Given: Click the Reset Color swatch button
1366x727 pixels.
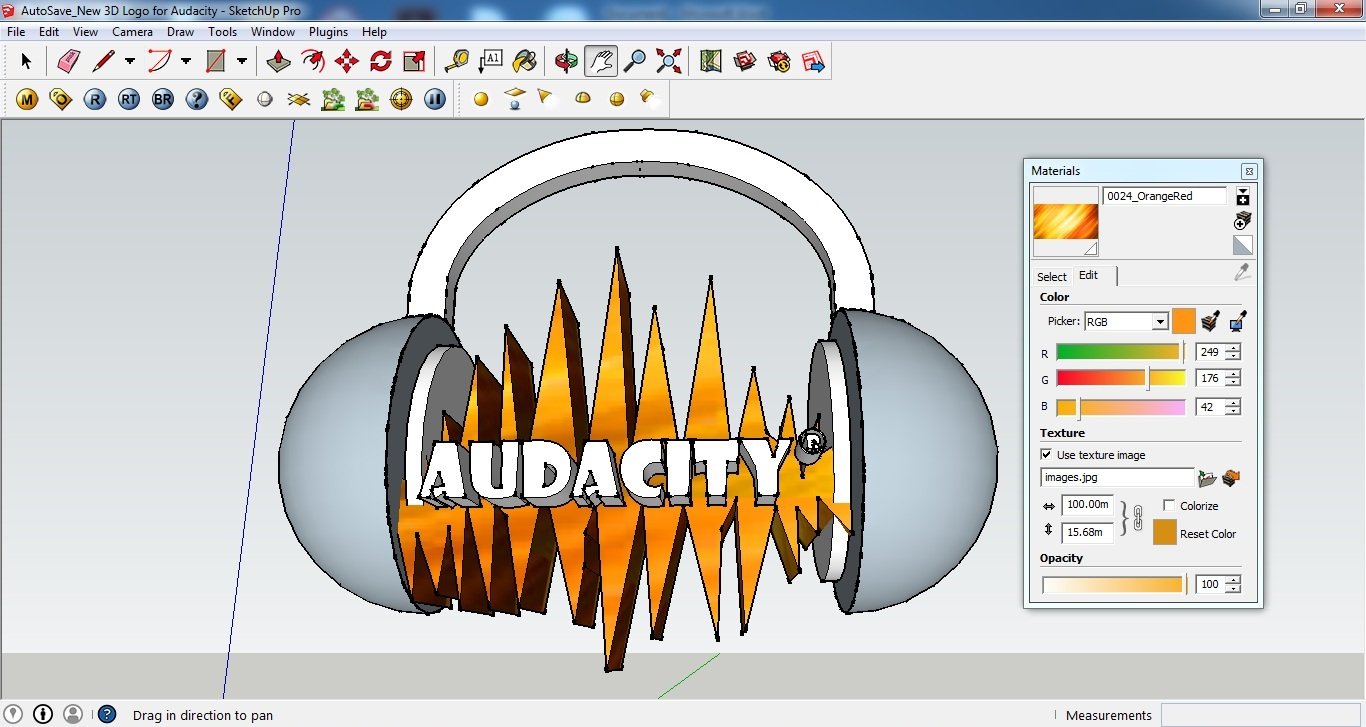Looking at the screenshot, I should click(1164, 533).
